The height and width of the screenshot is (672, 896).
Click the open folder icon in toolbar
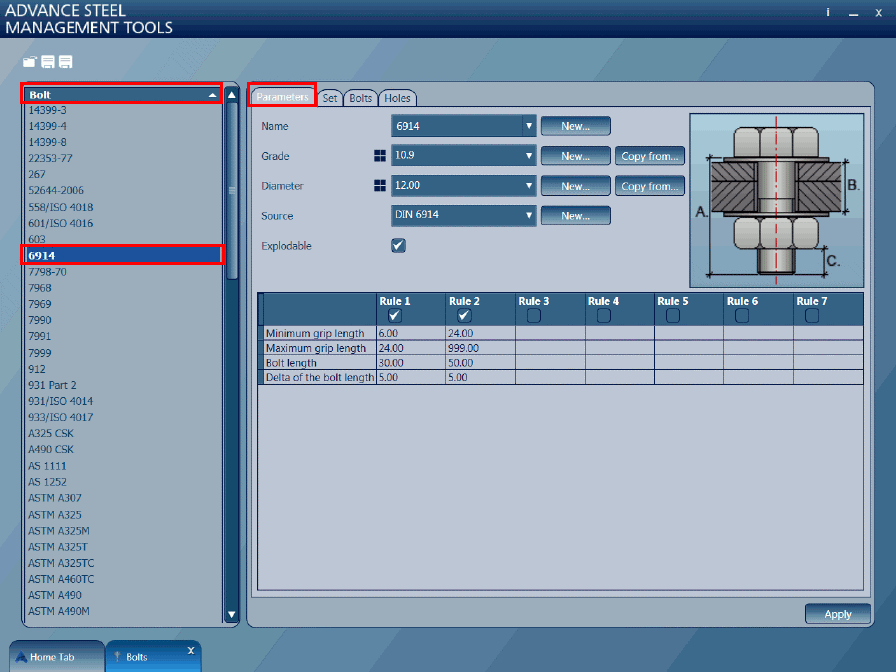pyautogui.click(x=29, y=62)
